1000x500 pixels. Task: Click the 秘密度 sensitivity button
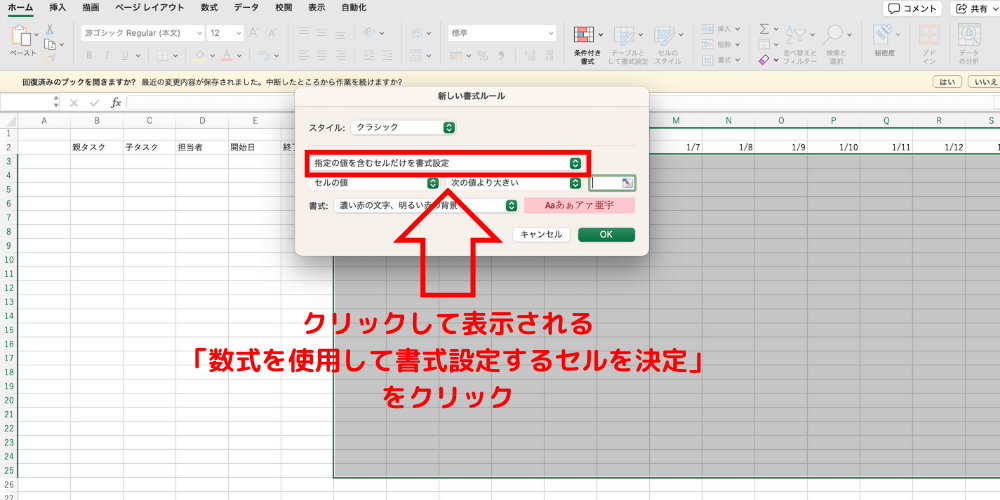[885, 41]
